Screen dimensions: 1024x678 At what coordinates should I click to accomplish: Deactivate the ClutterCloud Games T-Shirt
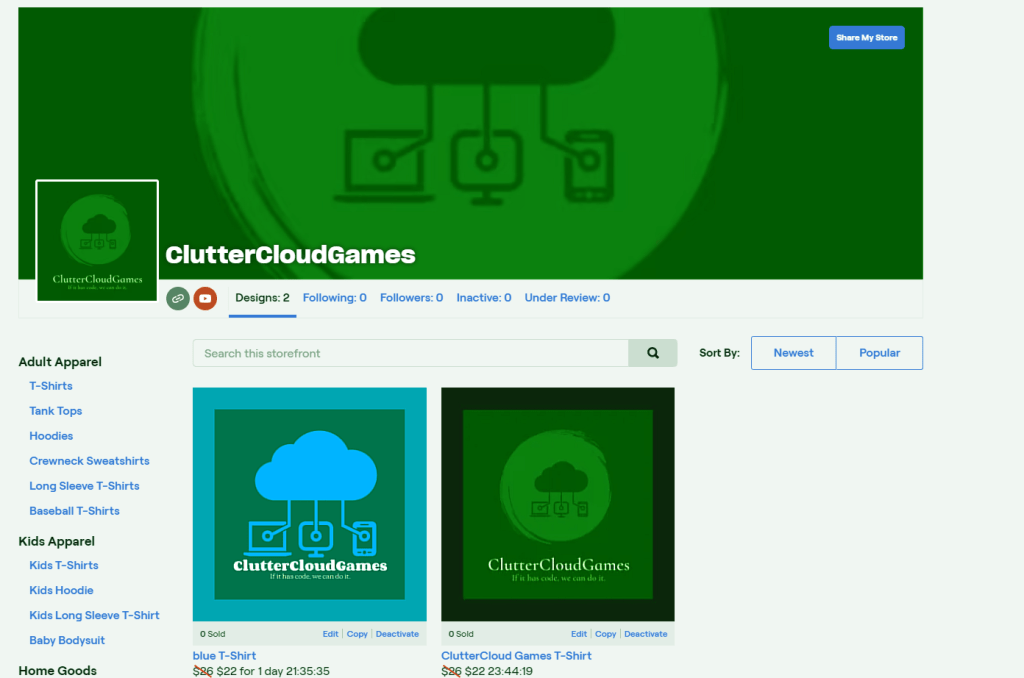[x=645, y=634]
